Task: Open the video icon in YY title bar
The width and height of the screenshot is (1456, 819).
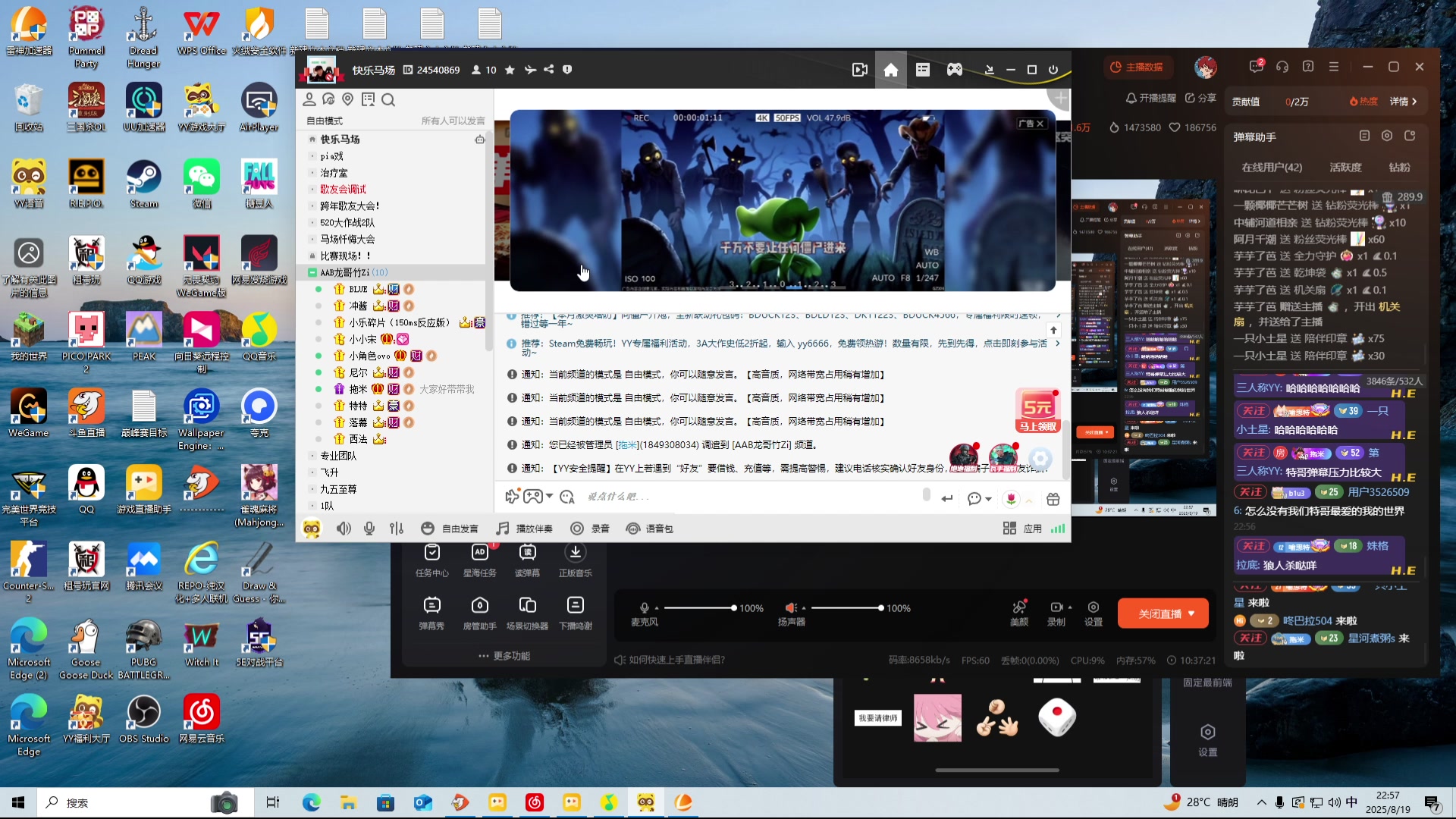Action: pyautogui.click(x=859, y=70)
